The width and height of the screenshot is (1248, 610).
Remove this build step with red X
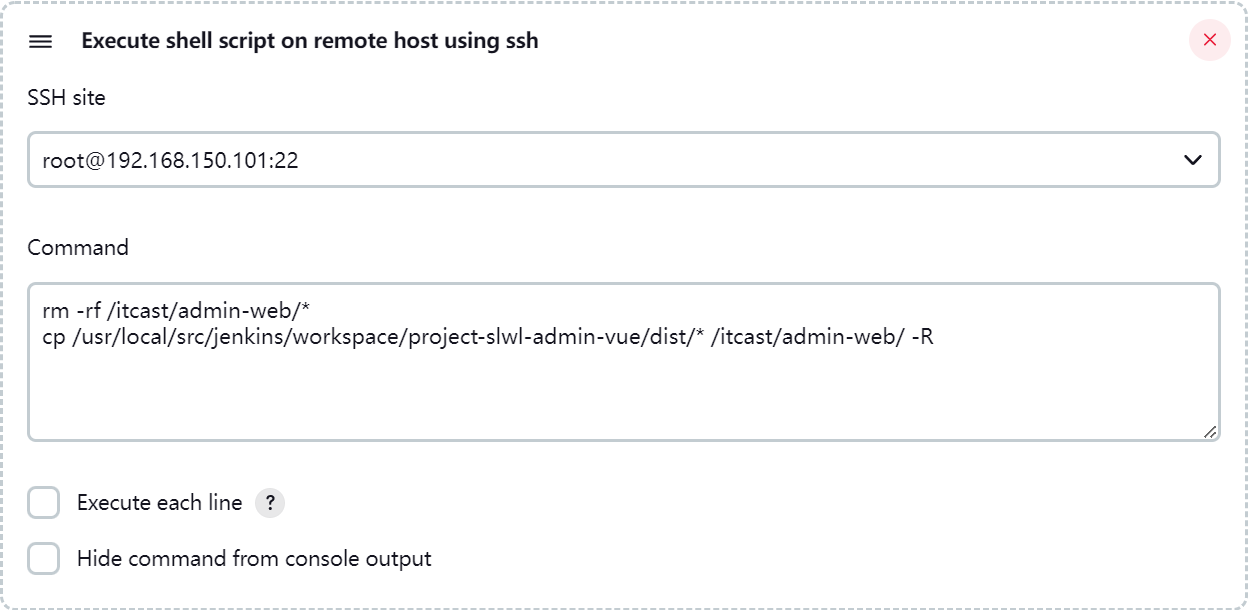click(x=1209, y=40)
